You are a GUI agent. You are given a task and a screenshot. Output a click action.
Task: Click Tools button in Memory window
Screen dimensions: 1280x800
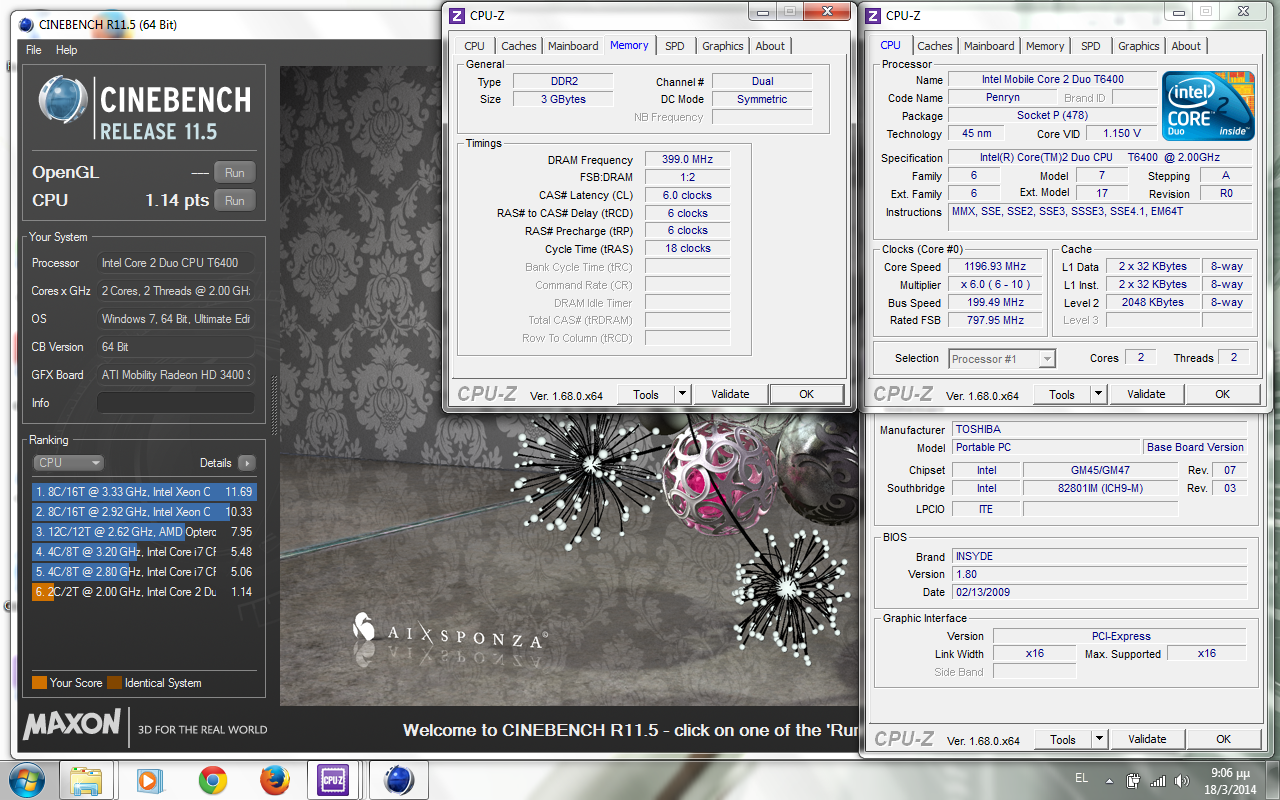point(646,394)
